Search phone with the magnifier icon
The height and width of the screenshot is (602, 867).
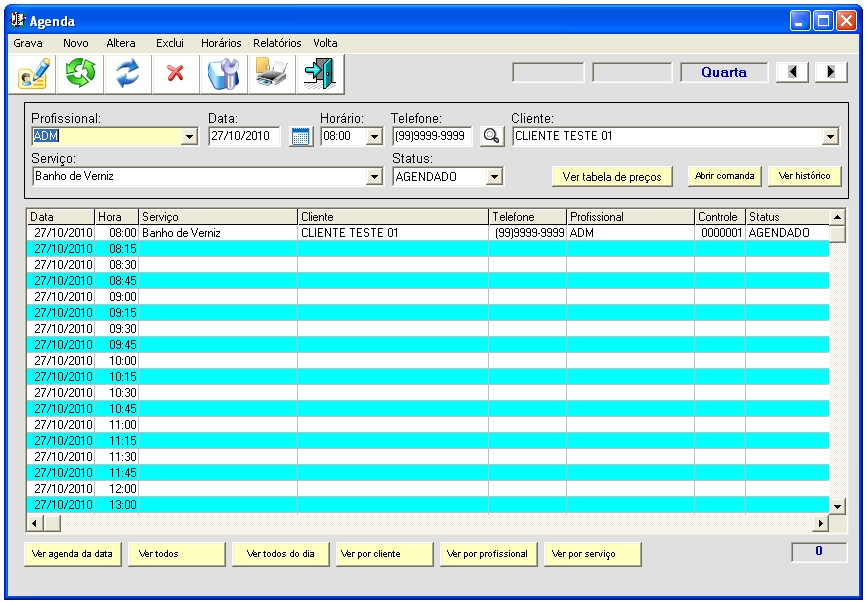pos(491,137)
